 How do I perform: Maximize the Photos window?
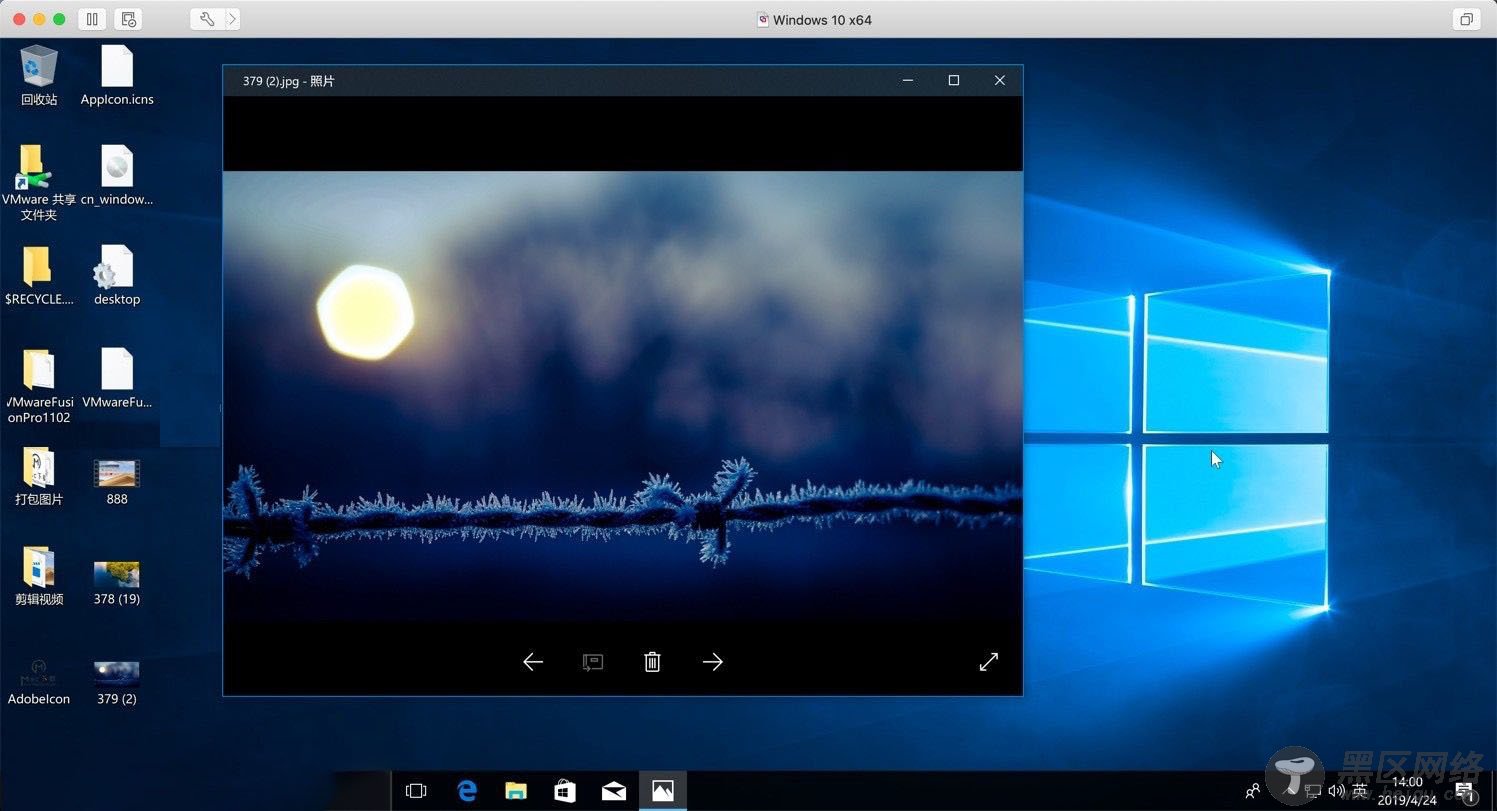[954, 81]
